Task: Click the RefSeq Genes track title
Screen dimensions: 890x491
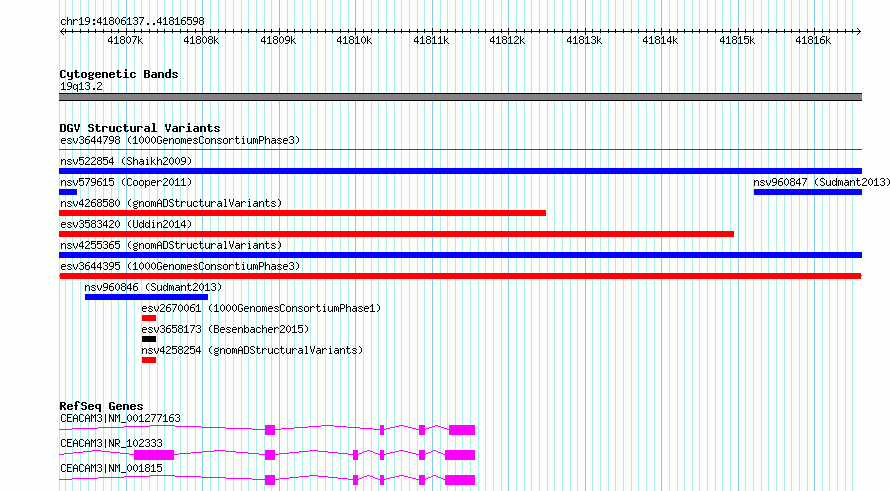Action: point(101,406)
